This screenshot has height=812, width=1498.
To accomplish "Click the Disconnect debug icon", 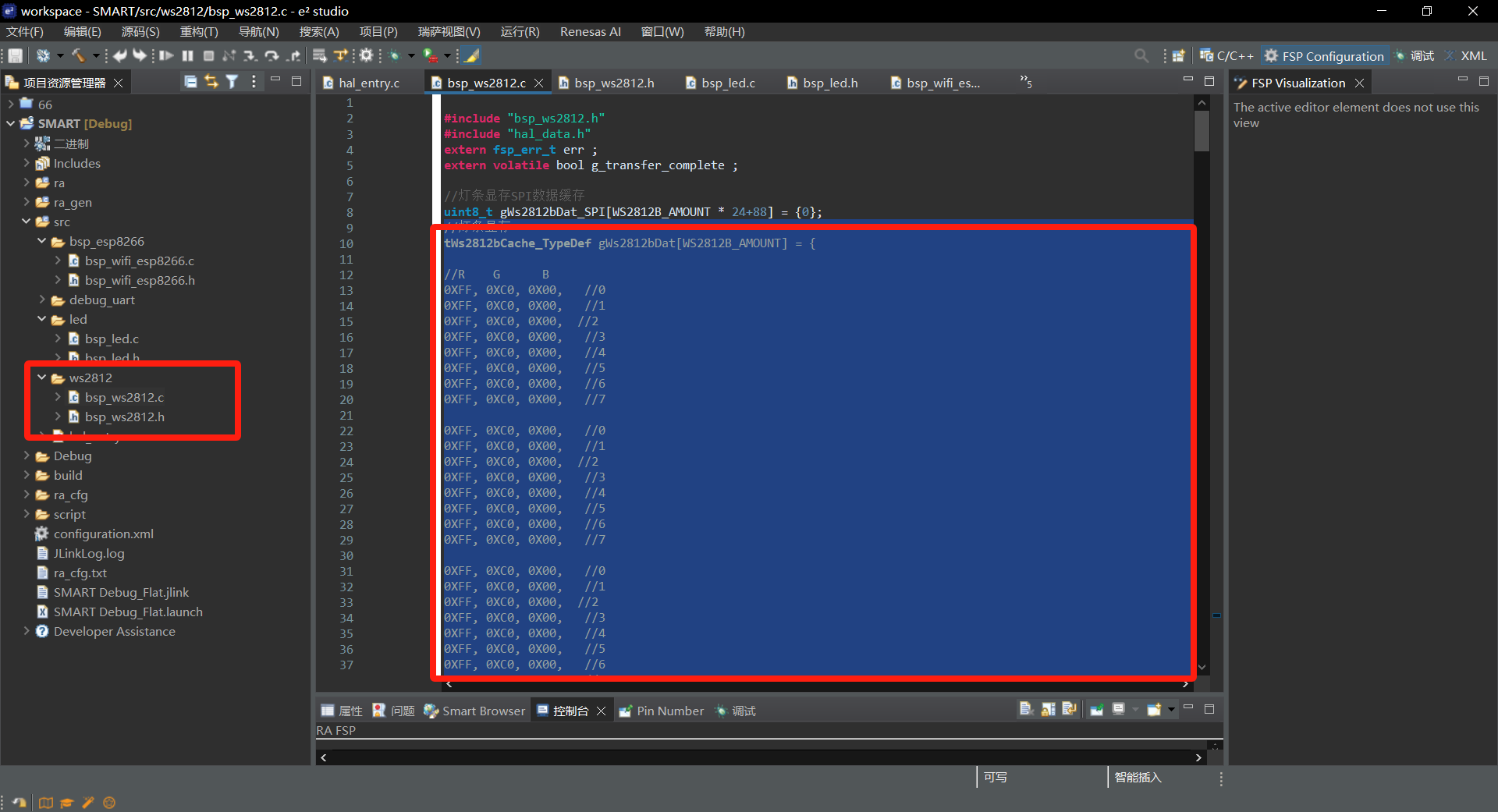I will [229, 55].
